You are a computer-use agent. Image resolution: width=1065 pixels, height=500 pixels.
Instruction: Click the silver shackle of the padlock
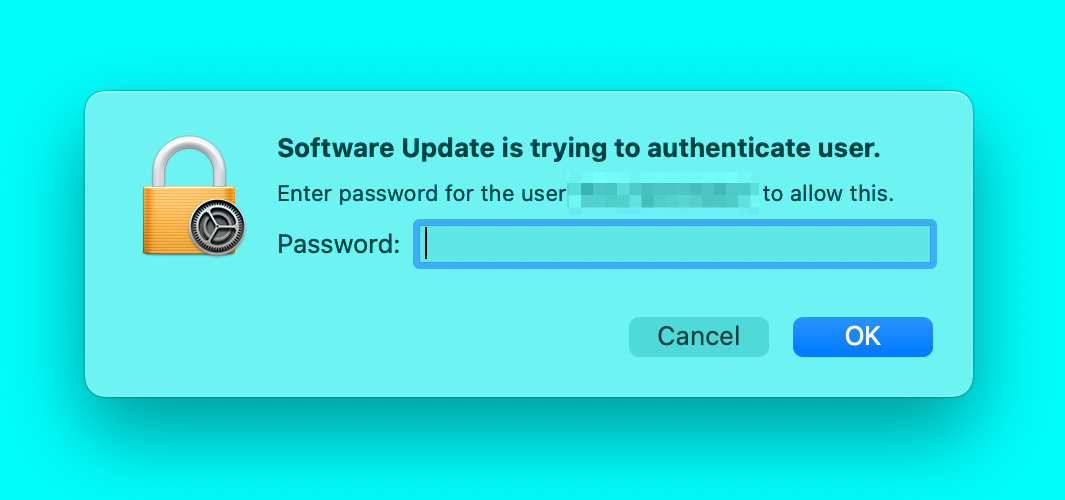tap(189, 162)
